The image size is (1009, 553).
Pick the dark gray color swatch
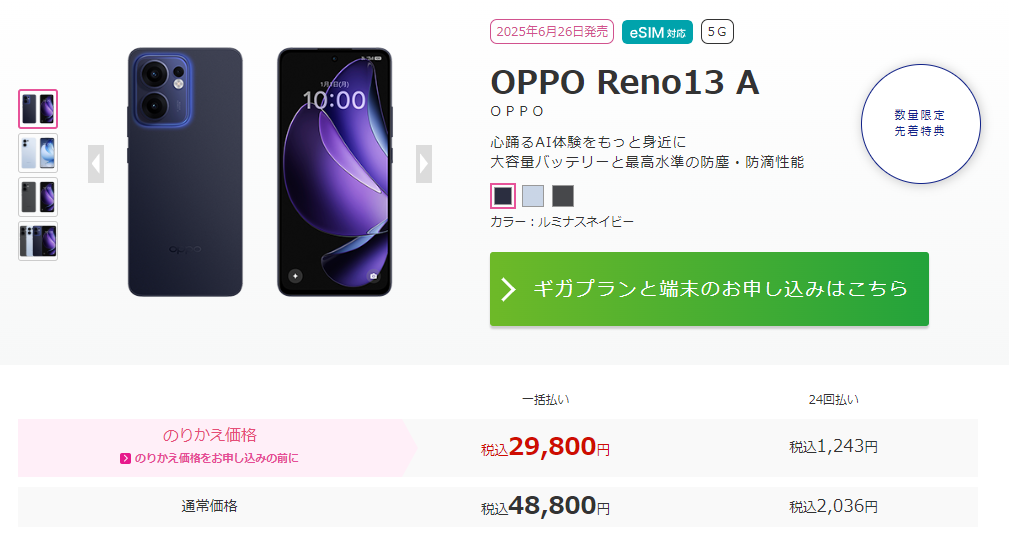(x=563, y=196)
